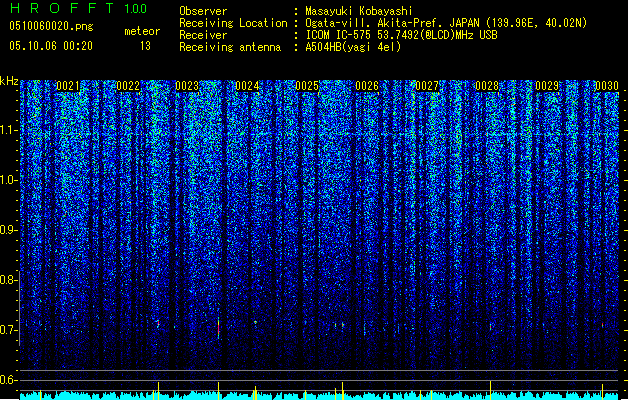Click the 0024 minute marker
Screen dimensions: 629x400
pos(248,86)
